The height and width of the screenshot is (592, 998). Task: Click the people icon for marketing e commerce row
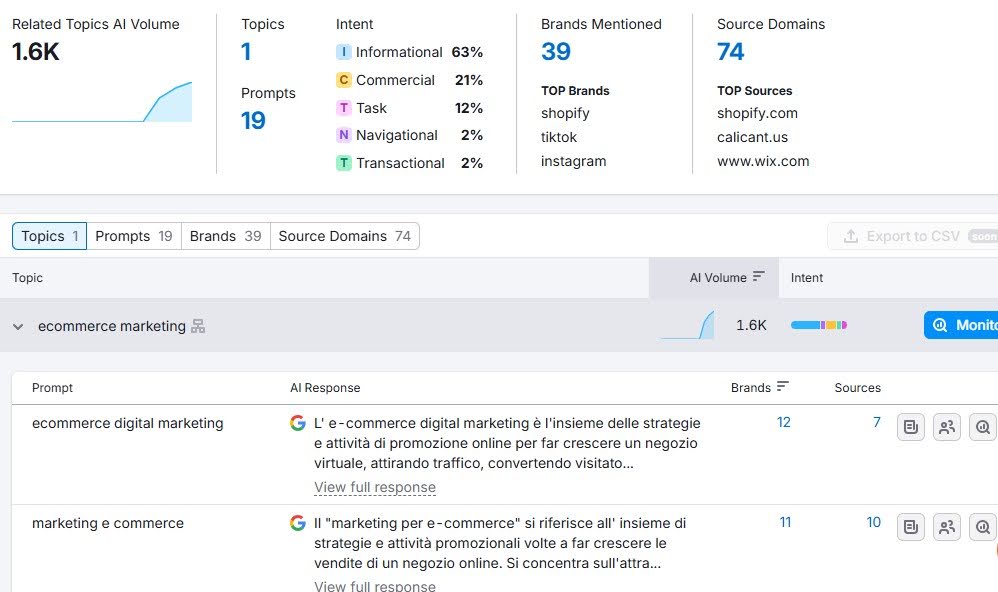tap(946, 527)
